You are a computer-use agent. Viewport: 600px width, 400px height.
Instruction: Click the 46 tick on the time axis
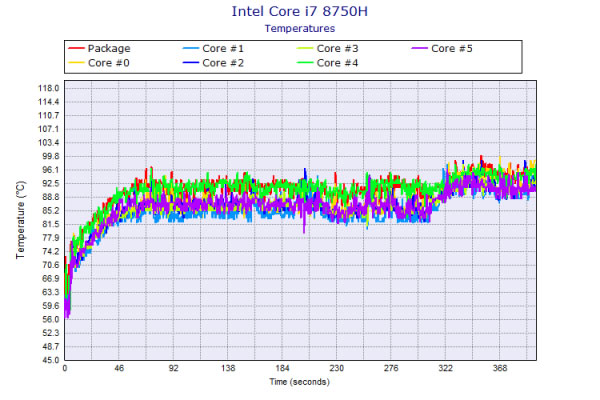pos(119,368)
